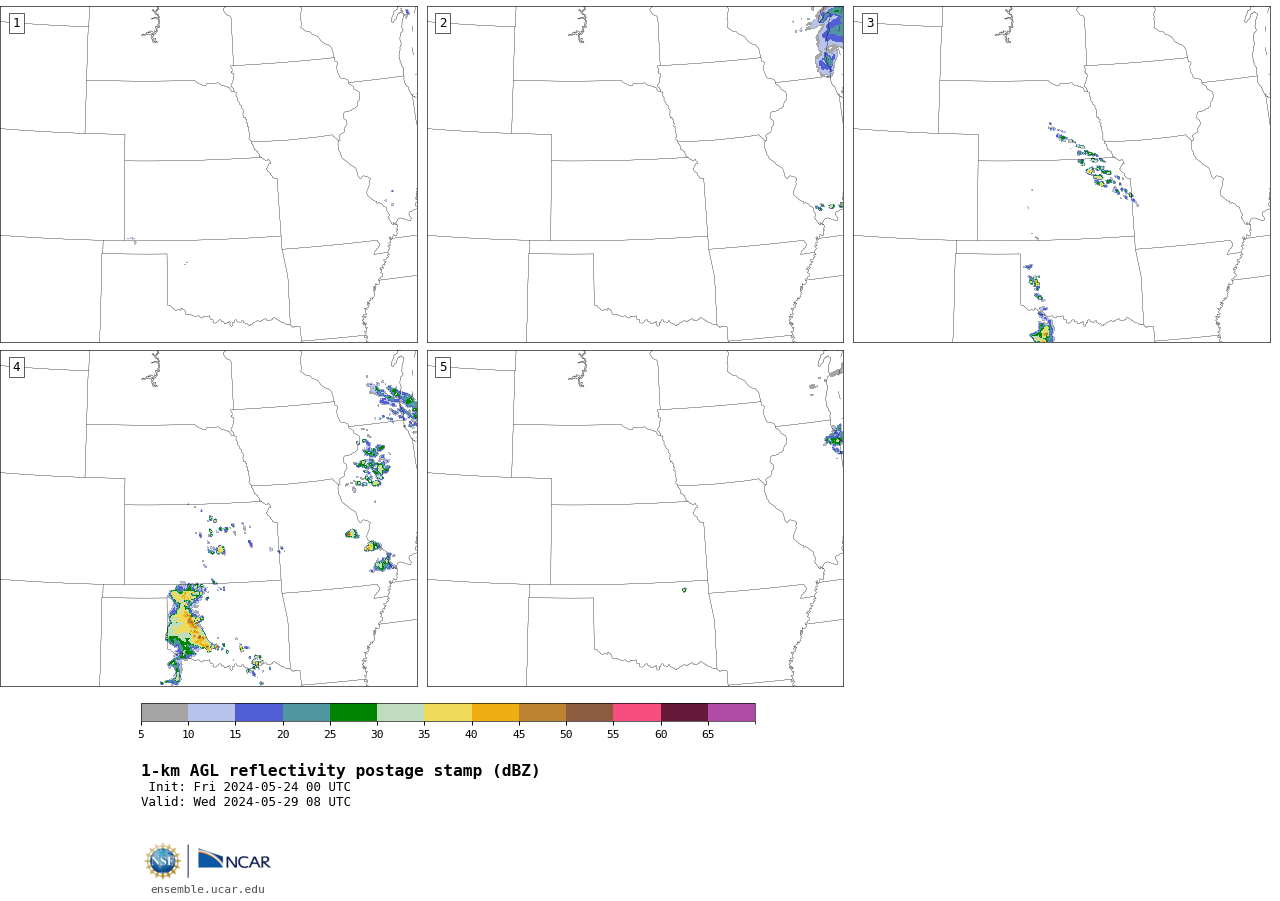Click the dark green 25-30 dBZ swatch
1280x901 pixels.
353,712
